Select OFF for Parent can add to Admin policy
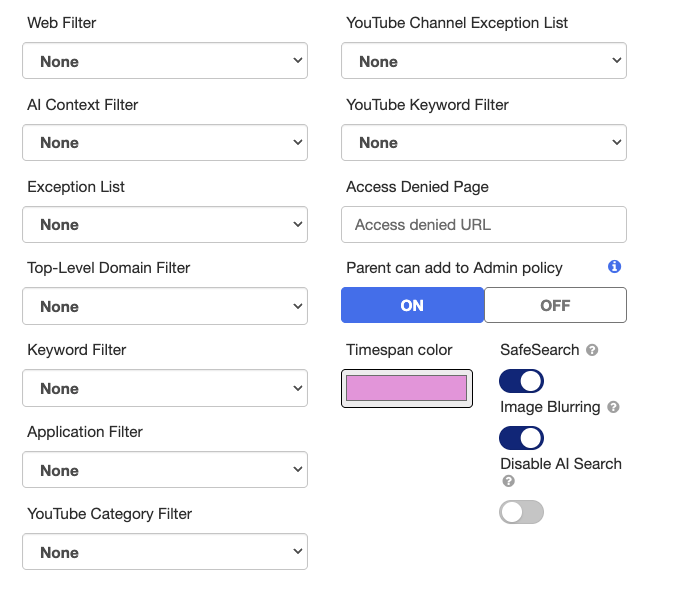The height and width of the screenshot is (592, 696). 555,305
